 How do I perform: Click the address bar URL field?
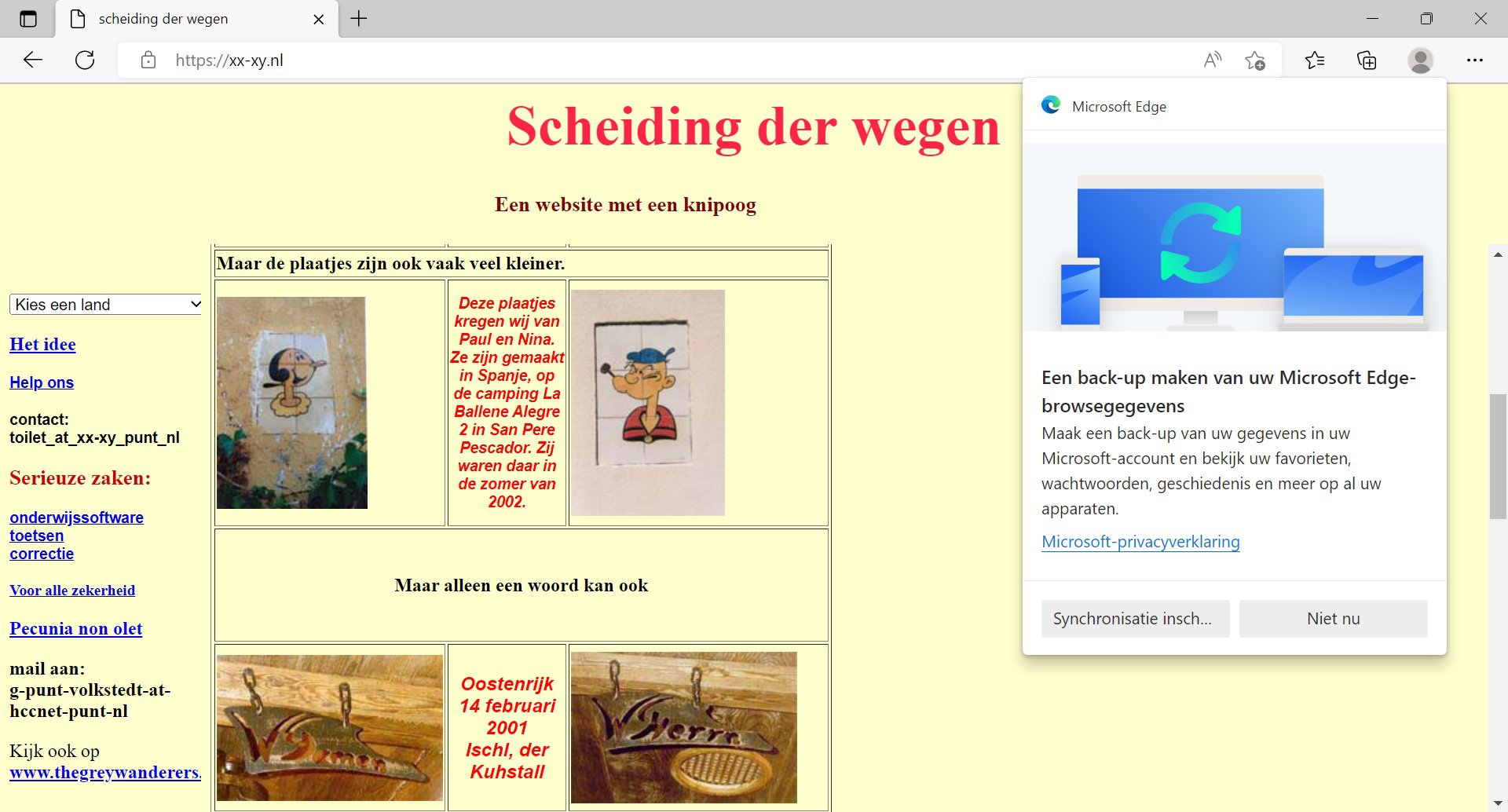point(660,60)
